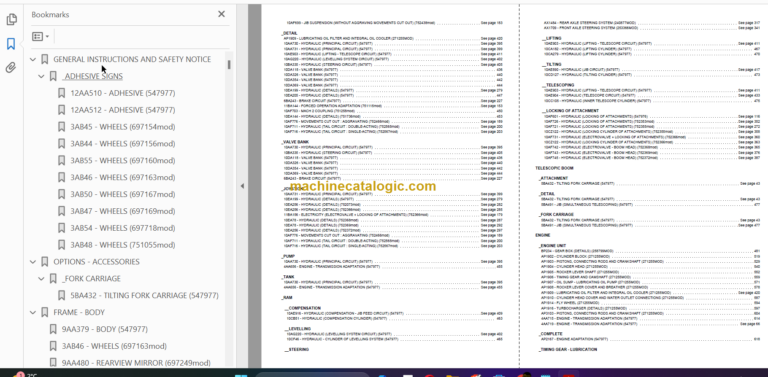The width and height of the screenshot is (768, 377).
Task: Select GENERAL INSTRUCTIONS AND SAFETY NOTICE bookmark
Action: (x=132, y=59)
